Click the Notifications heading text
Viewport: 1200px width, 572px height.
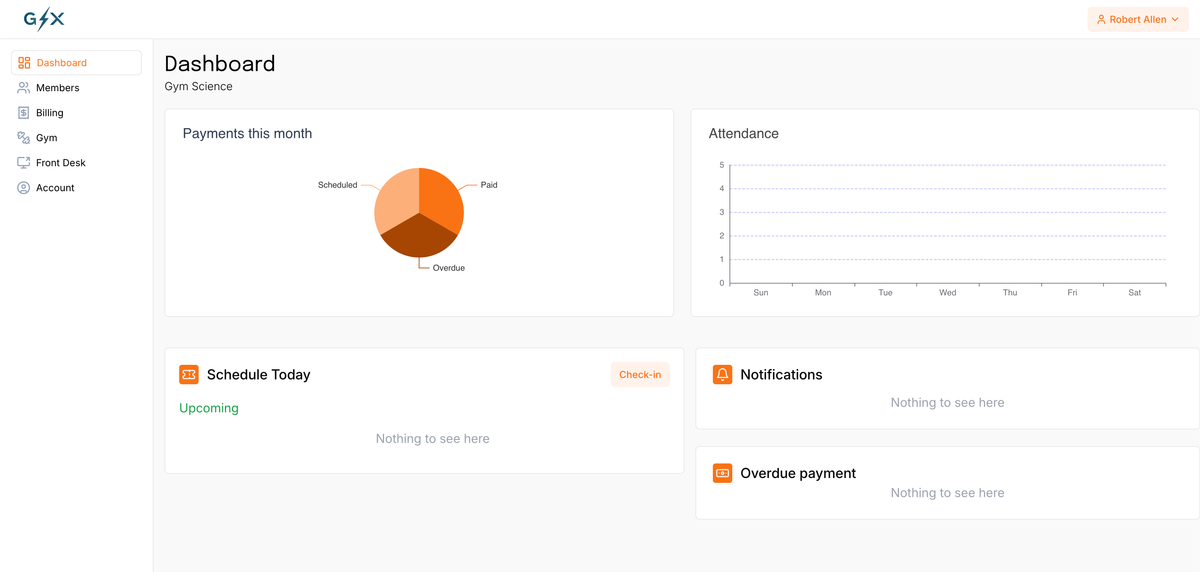(781, 375)
